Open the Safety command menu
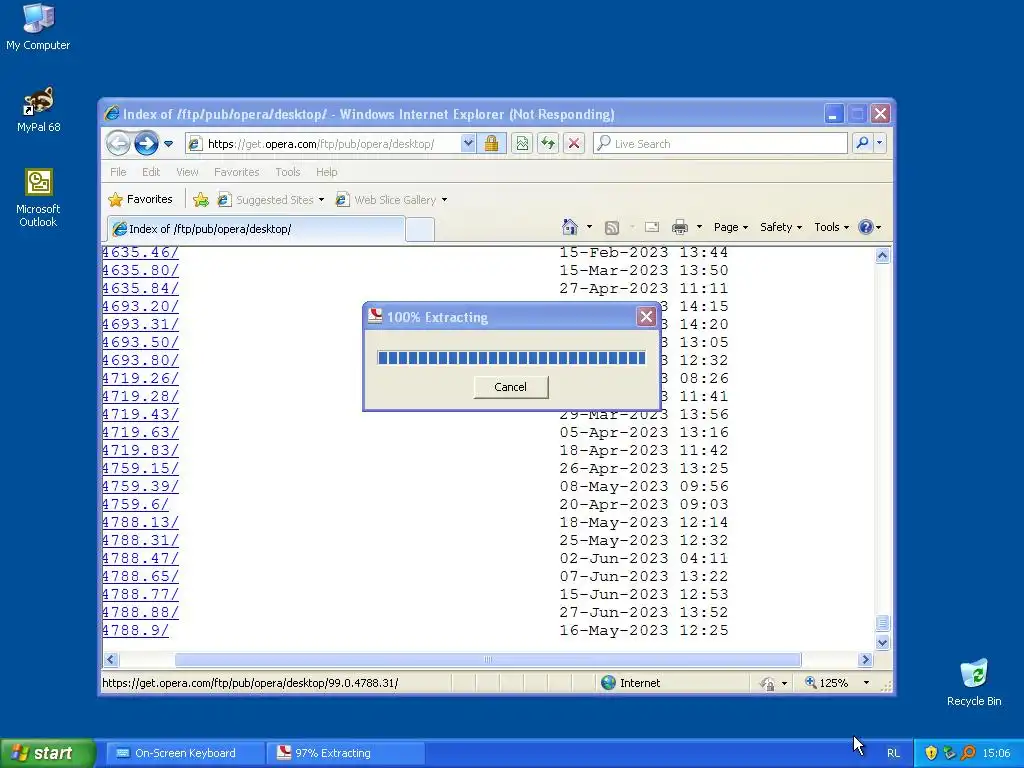The width and height of the screenshot is (1024, 768). tap(780, 227)
